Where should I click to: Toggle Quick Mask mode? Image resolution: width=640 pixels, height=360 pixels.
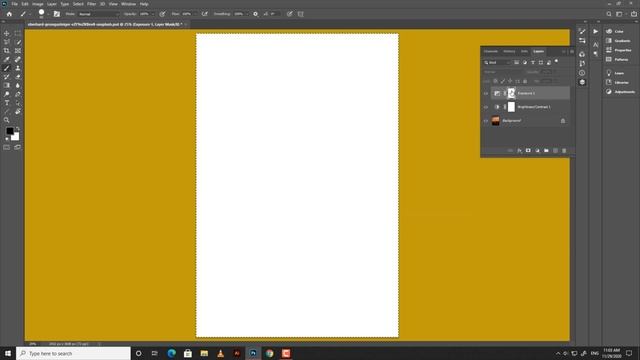7,147
